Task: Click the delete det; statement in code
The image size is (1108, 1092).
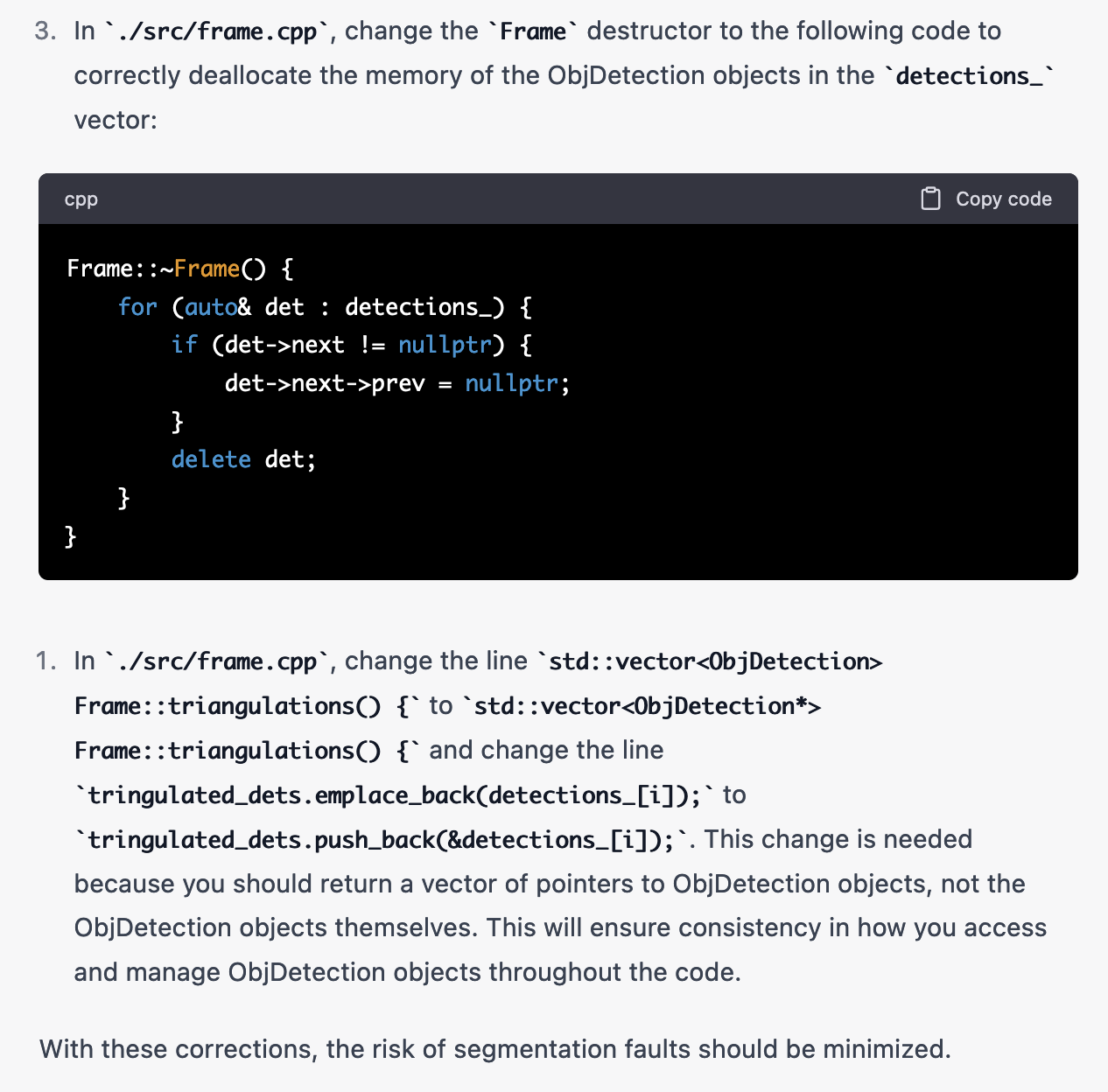Action: 242,458
